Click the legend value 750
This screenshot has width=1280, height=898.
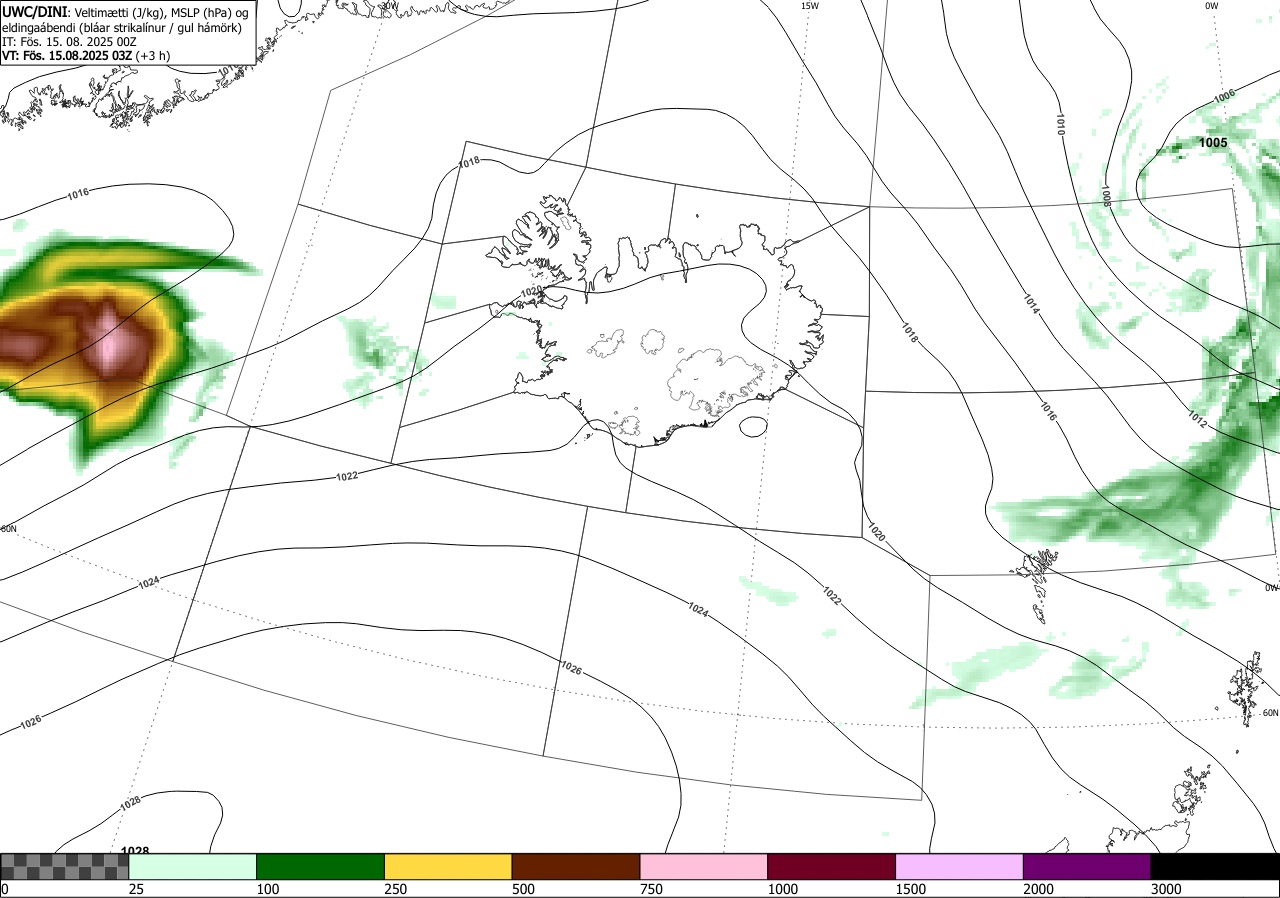tap(652, 889)
